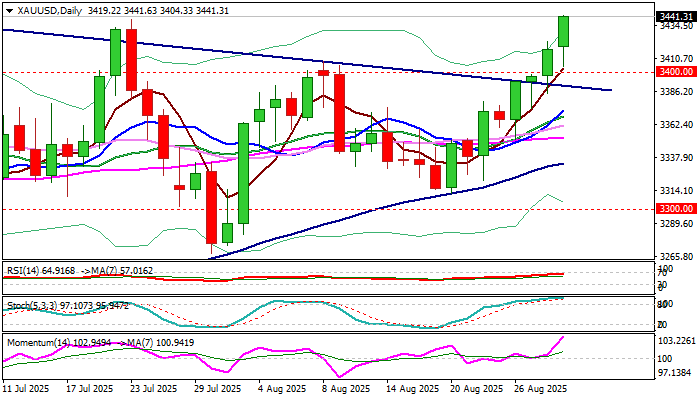
Task: Click the 103.2261 momentum axis value
Action: [677, 341]
